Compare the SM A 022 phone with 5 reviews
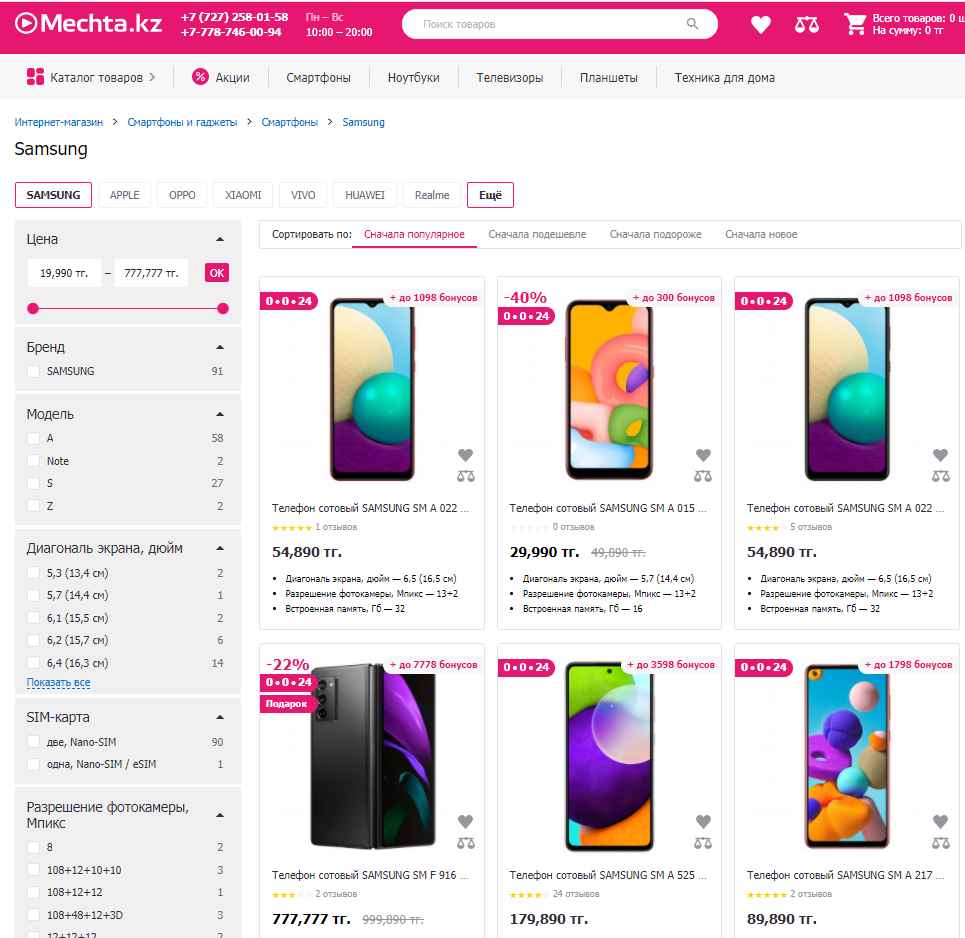The height and width of the screenshot is (938, 965). pyautogui.click(x=940, y=476)
